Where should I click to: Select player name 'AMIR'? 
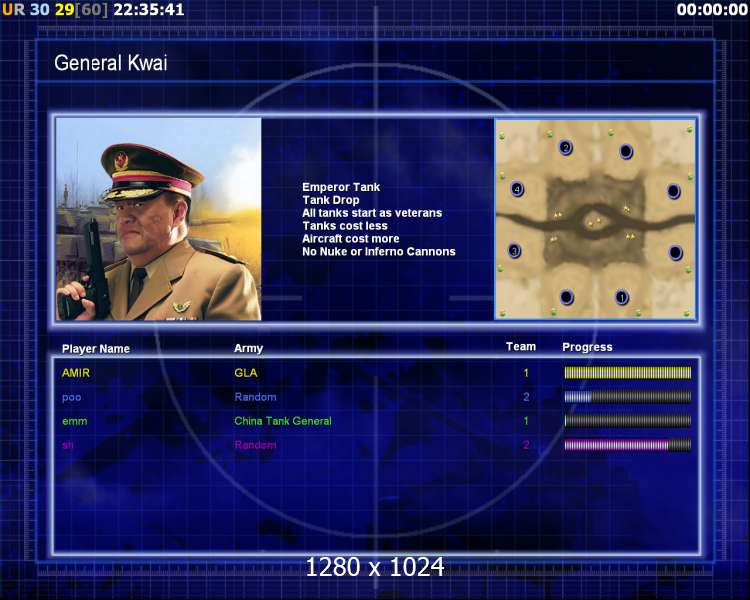pyautogui.click(x=76, y=373)
